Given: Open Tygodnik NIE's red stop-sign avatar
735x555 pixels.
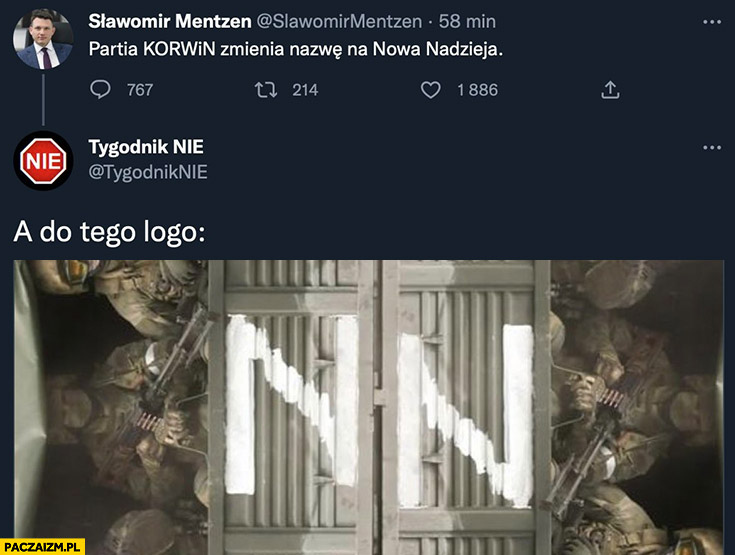Looking at the screenshot, I should coord(43,161).
